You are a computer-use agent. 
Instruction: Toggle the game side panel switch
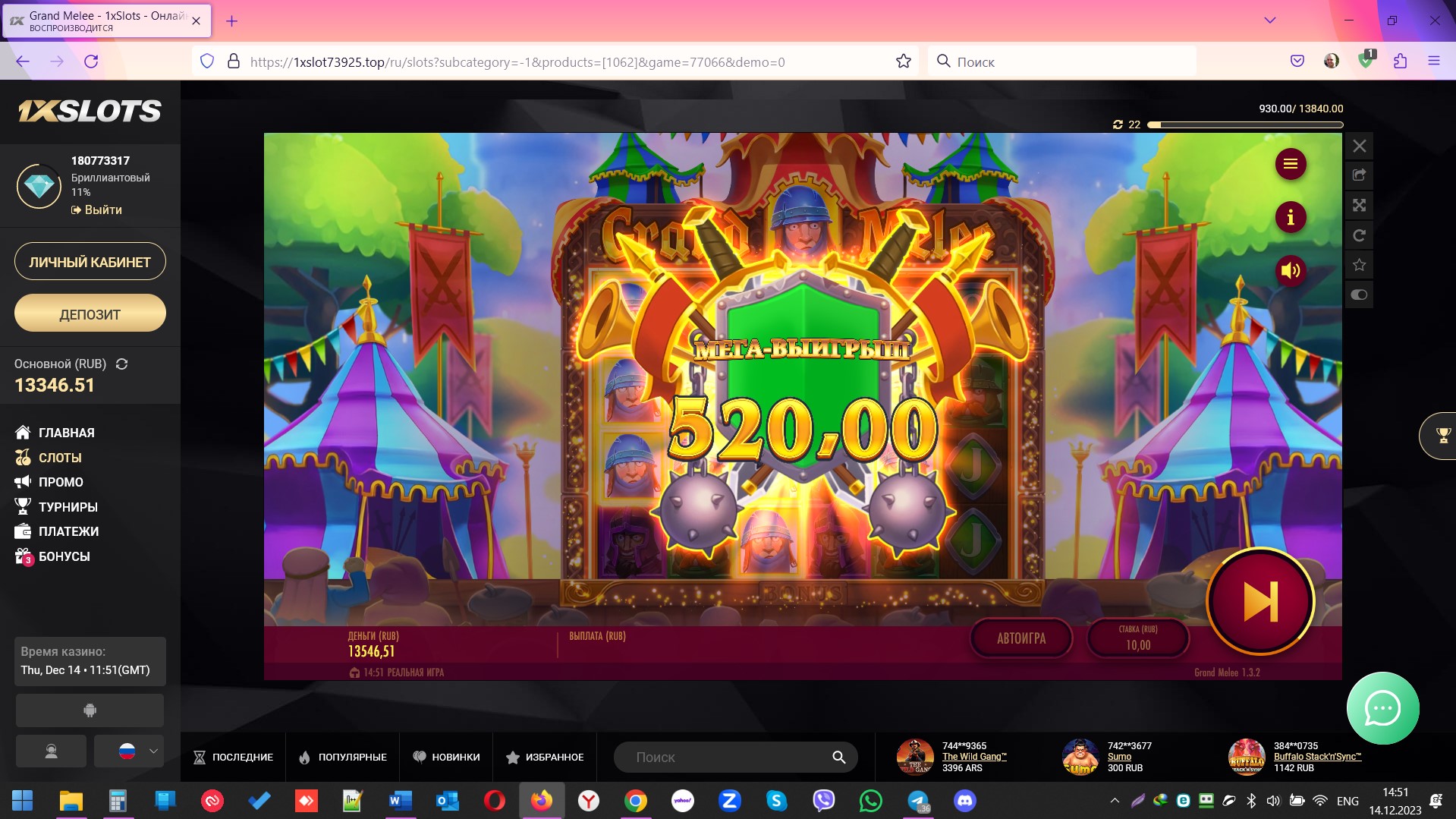[x=1359, y=295]
